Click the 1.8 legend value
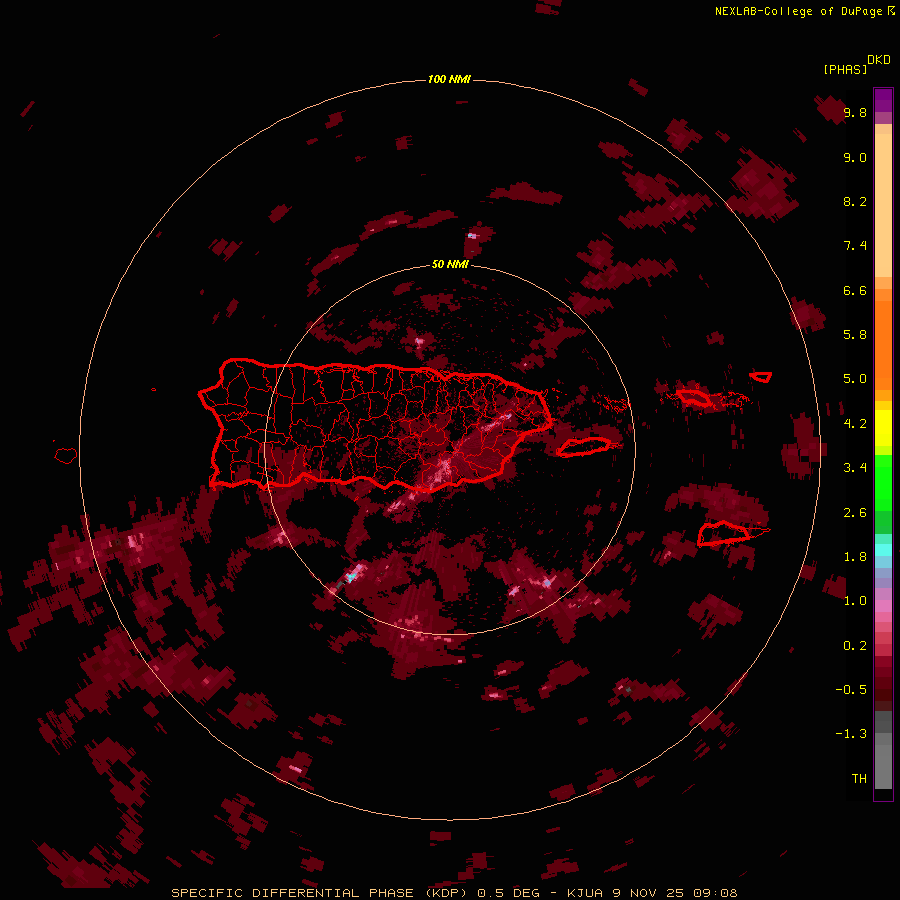 pos(855,557)
